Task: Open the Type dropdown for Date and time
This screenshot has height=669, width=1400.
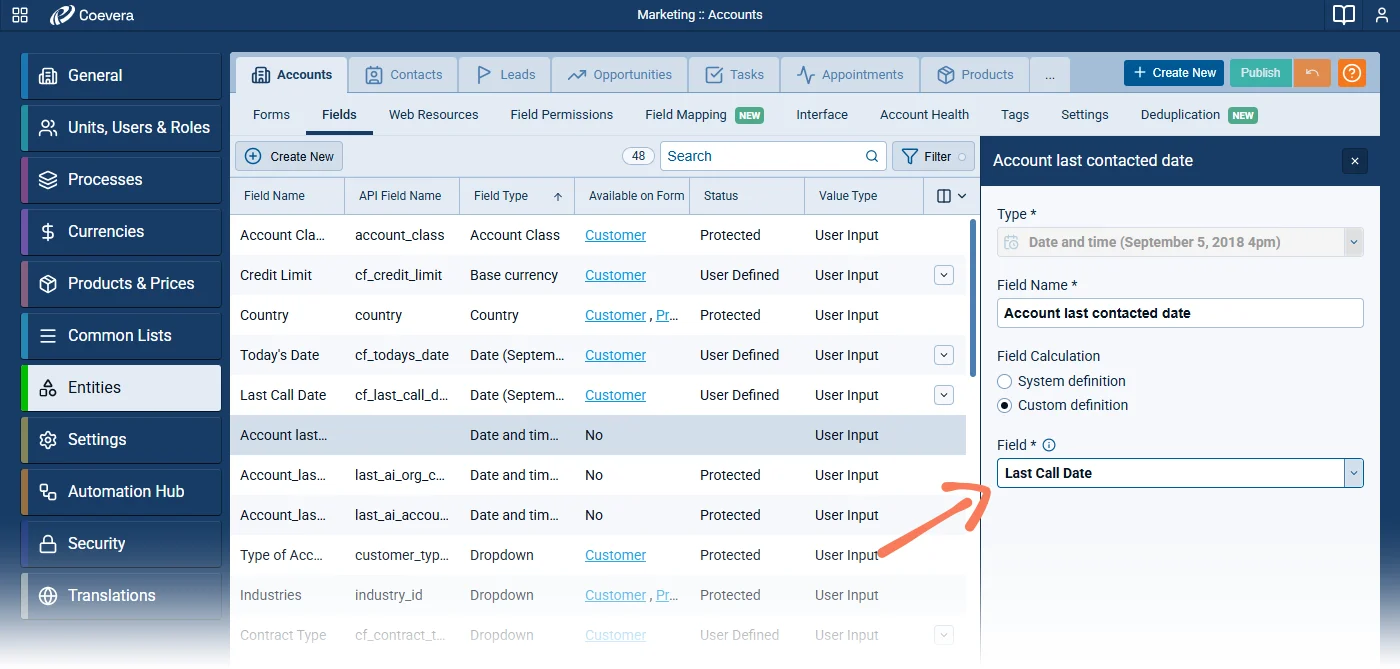Action: tap(1180, 242)
